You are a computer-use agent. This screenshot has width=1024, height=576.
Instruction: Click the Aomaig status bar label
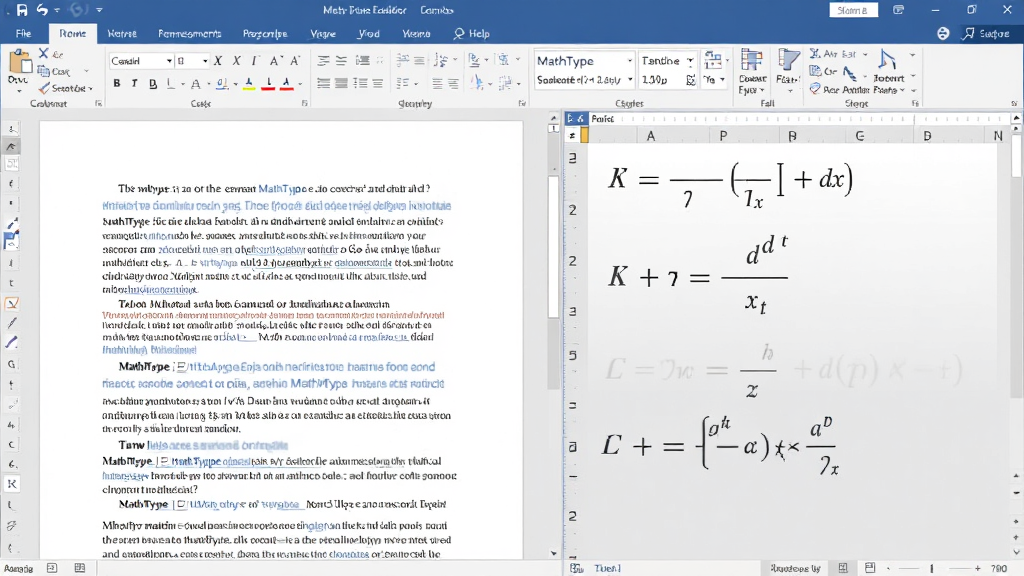point(18,568)
